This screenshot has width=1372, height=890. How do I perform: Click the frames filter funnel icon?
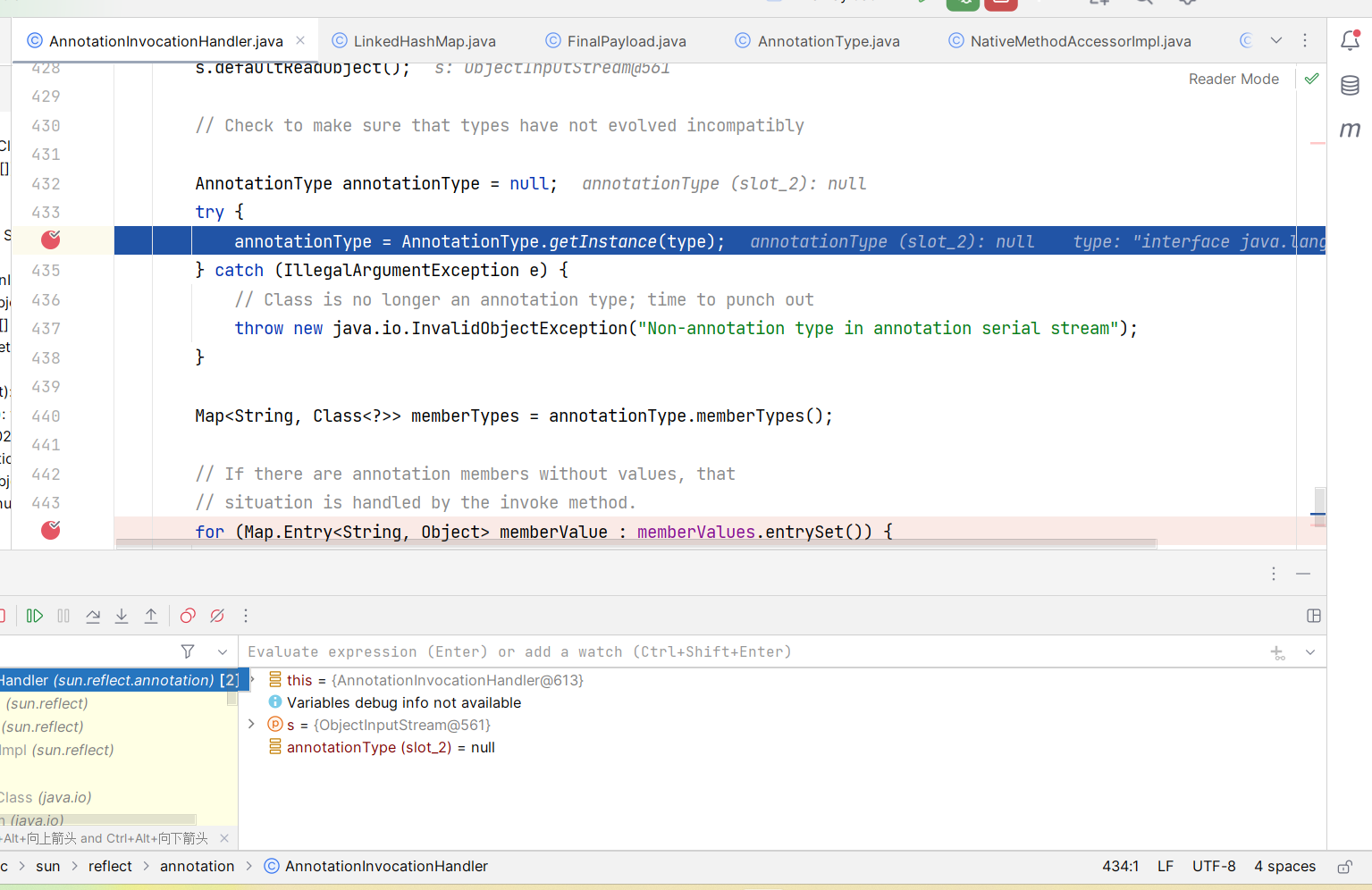(x=188, y=651)
